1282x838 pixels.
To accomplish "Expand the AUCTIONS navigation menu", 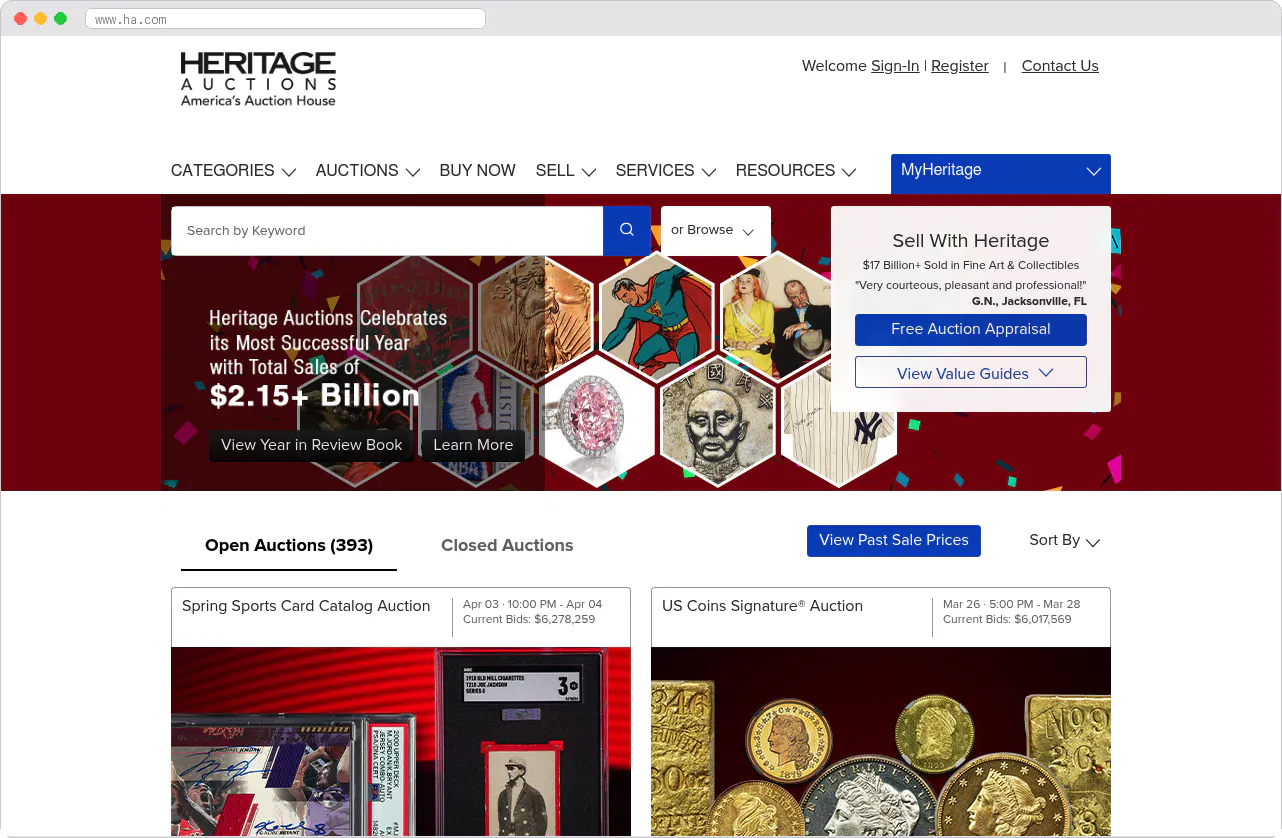I will point(367,171).
